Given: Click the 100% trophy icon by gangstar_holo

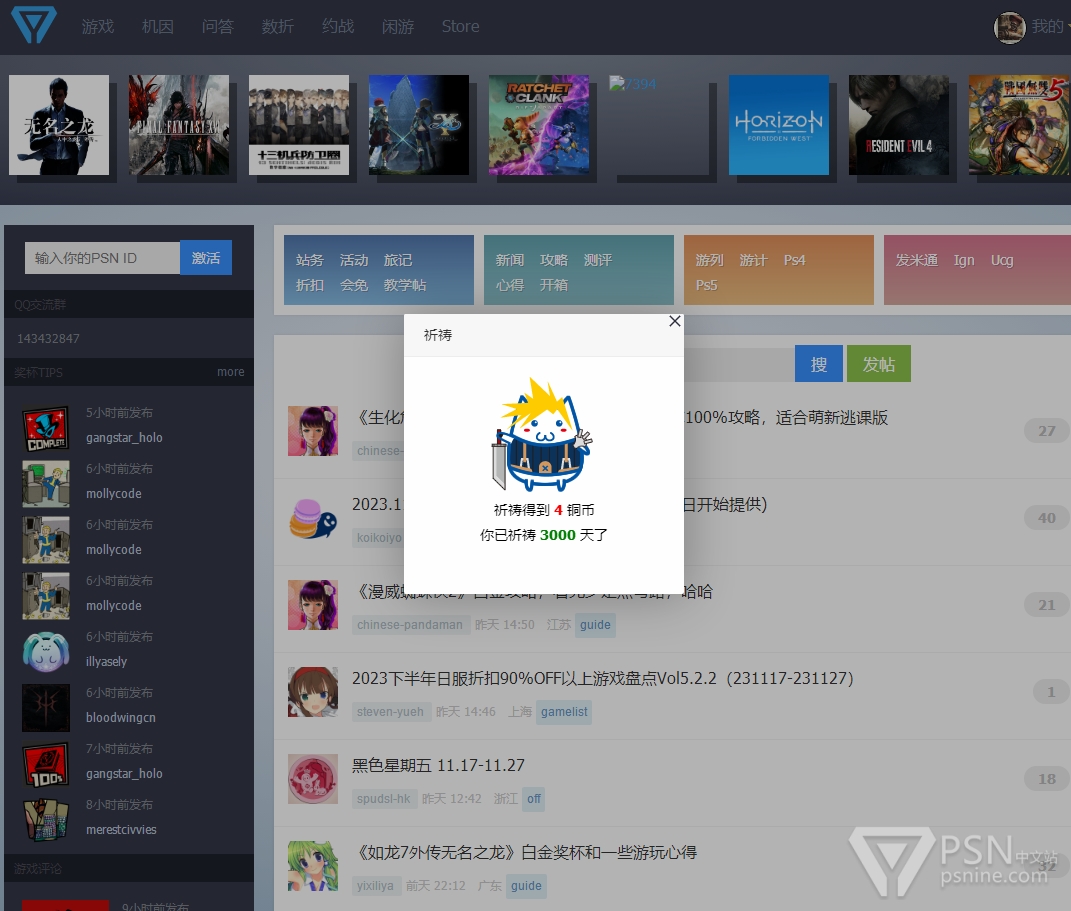Looking at the screenshot, I should 46,766.
